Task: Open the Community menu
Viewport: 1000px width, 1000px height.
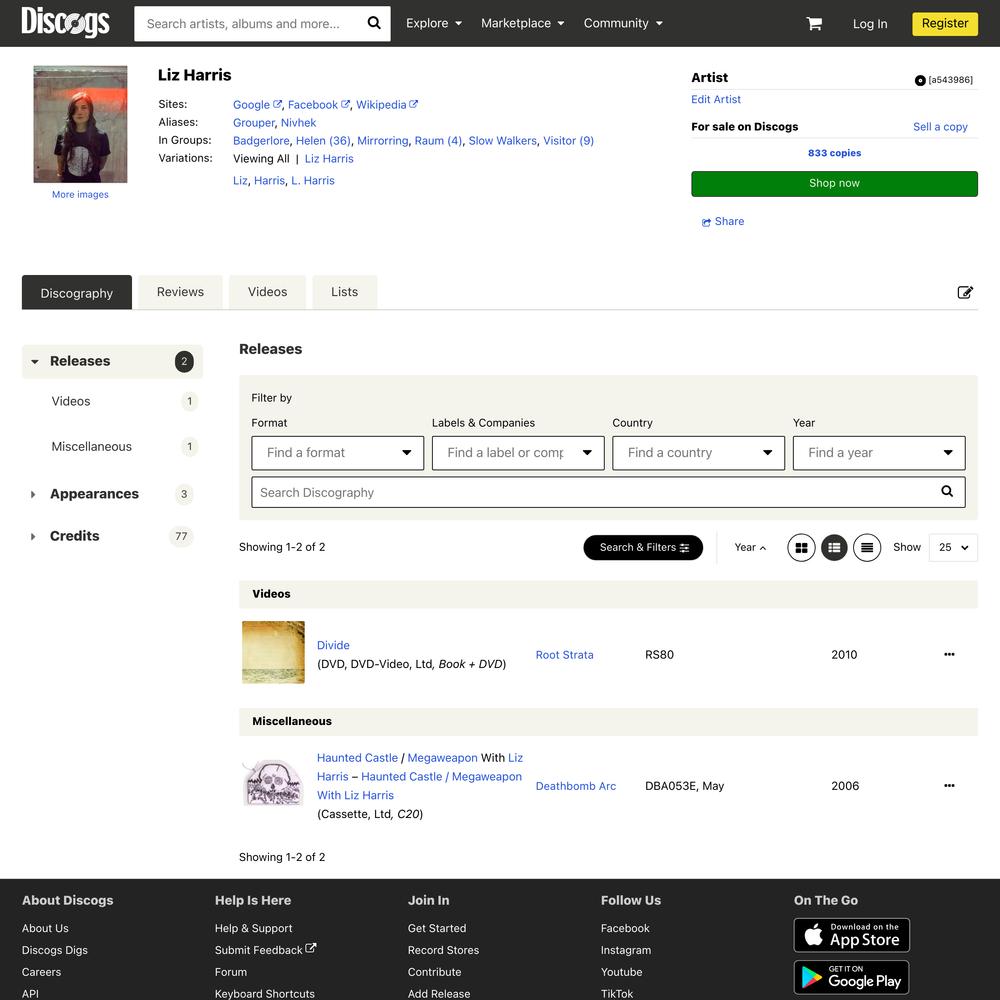Action: click(623, 23)
